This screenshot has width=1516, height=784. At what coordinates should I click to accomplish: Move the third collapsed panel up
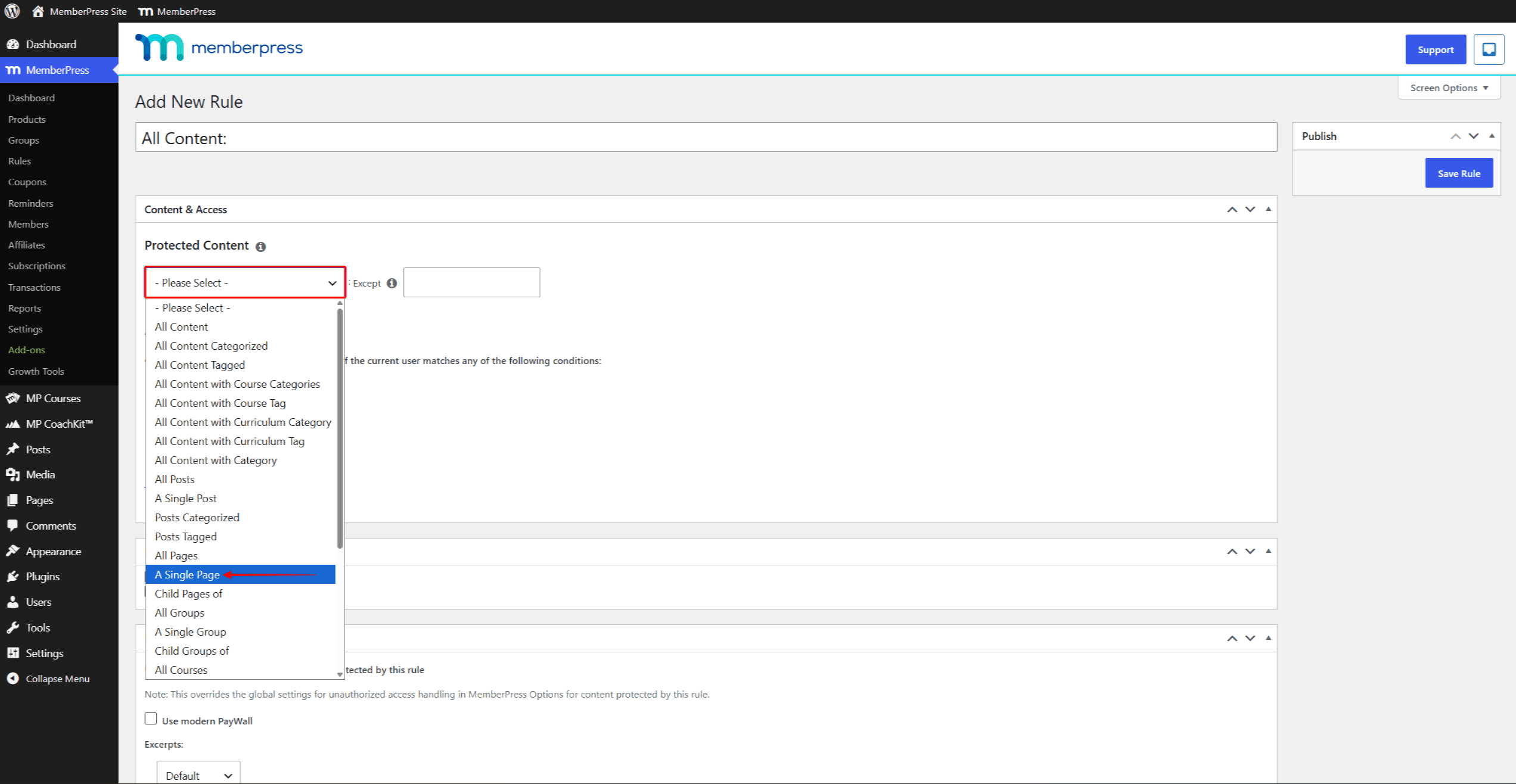point(1232,639)
